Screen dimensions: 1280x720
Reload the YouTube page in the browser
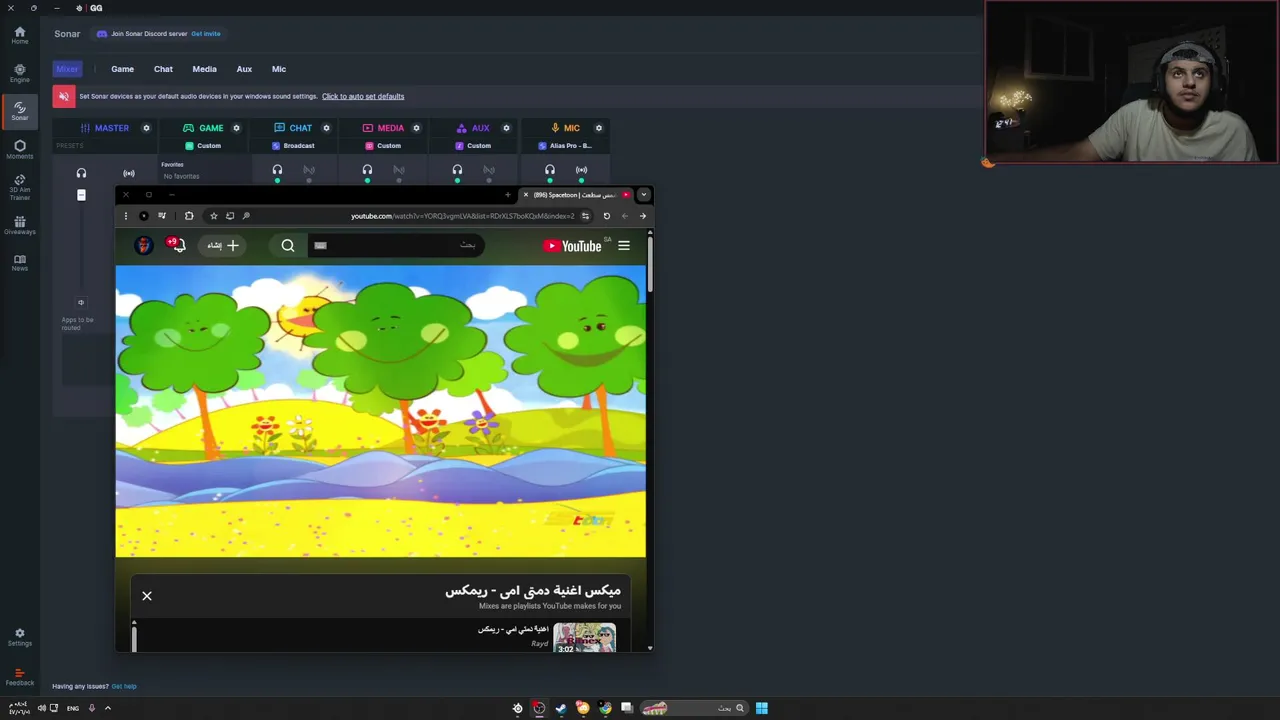tap(606, 216)
